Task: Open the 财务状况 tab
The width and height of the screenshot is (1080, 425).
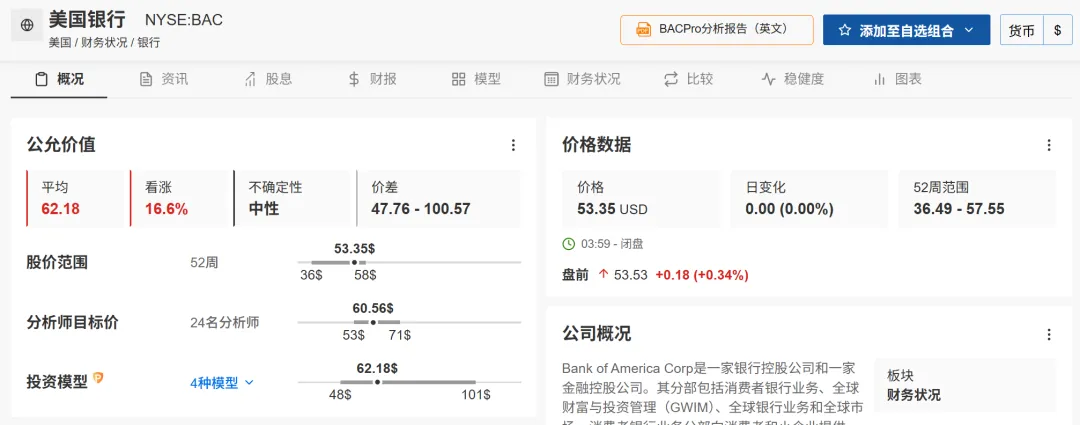Action: click(583, 79)
